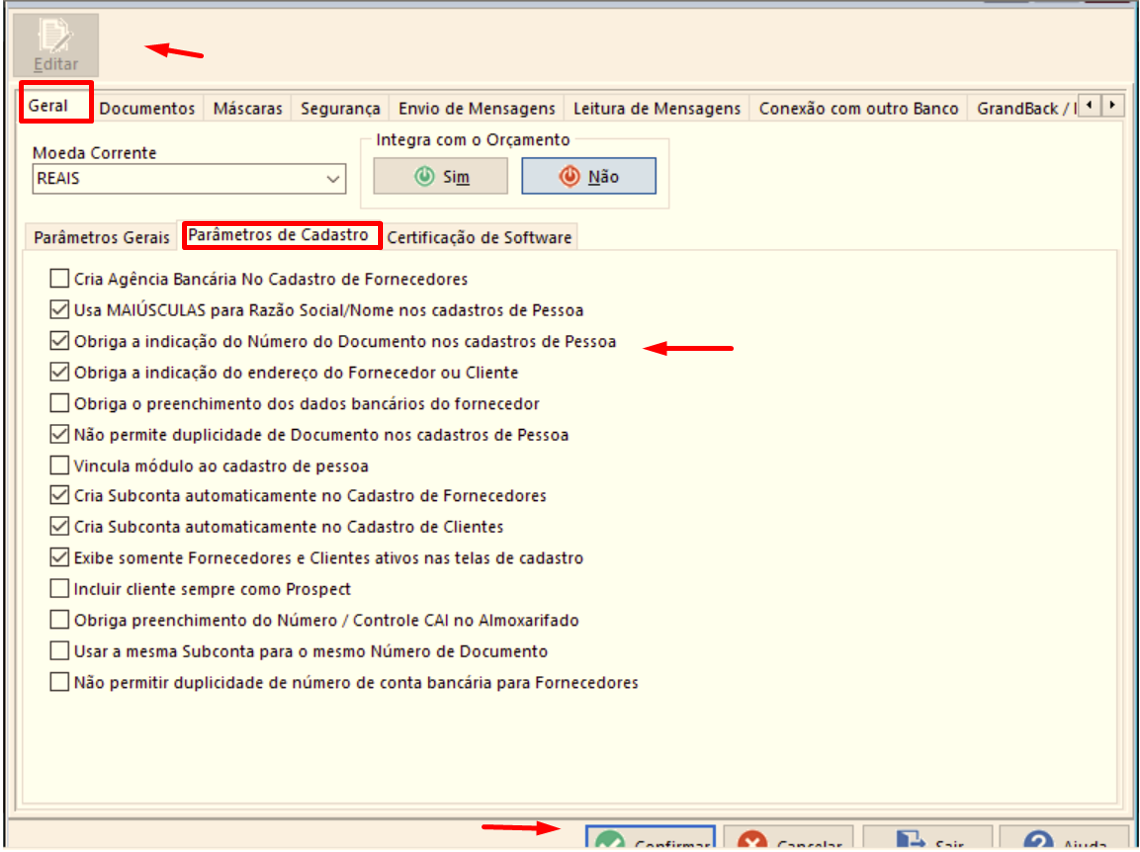Enable Não permitir duplicidade de conta bancária
The image size is (1140, 852).
tap(60, 683)
